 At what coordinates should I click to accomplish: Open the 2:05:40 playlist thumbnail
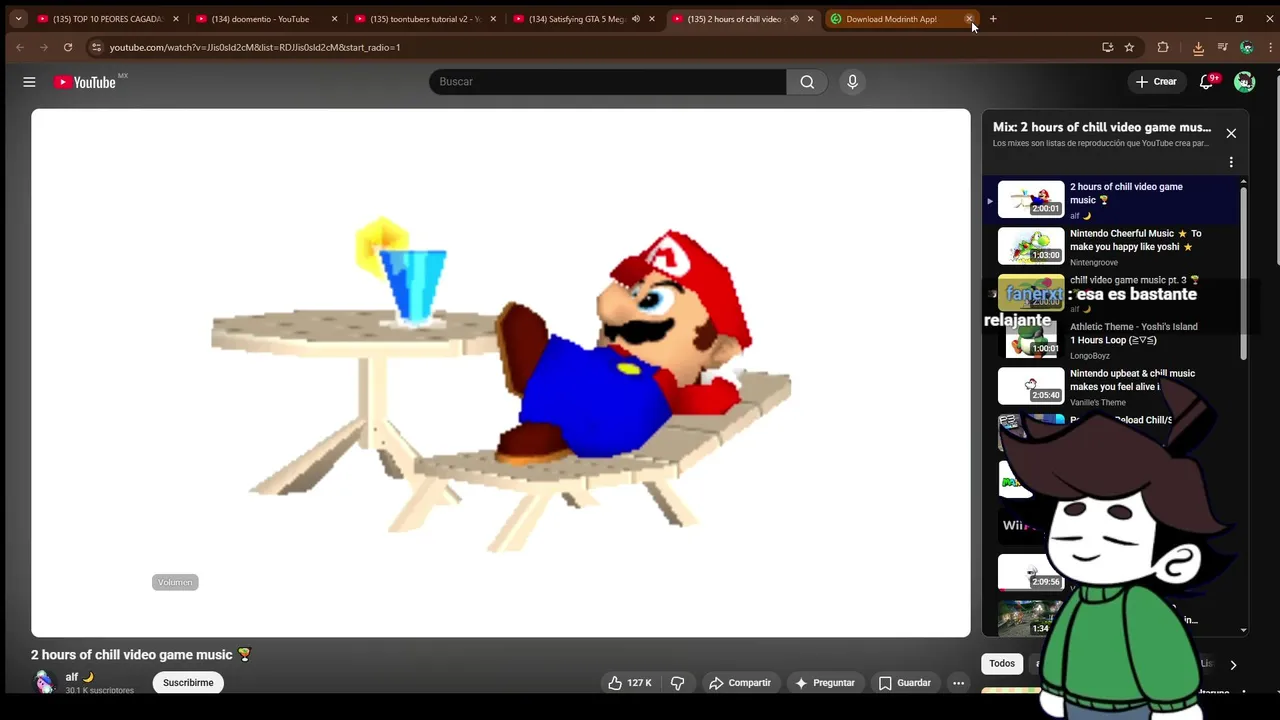pyautogui.click(x=1031, y=386)
